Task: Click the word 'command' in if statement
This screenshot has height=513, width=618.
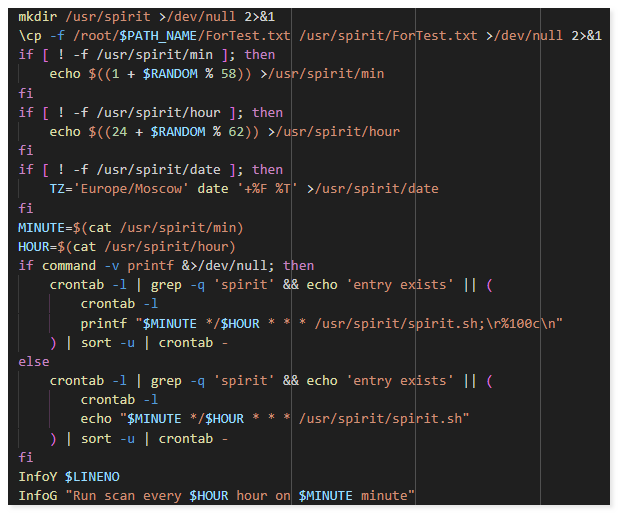Action: (x=68, y=266)
